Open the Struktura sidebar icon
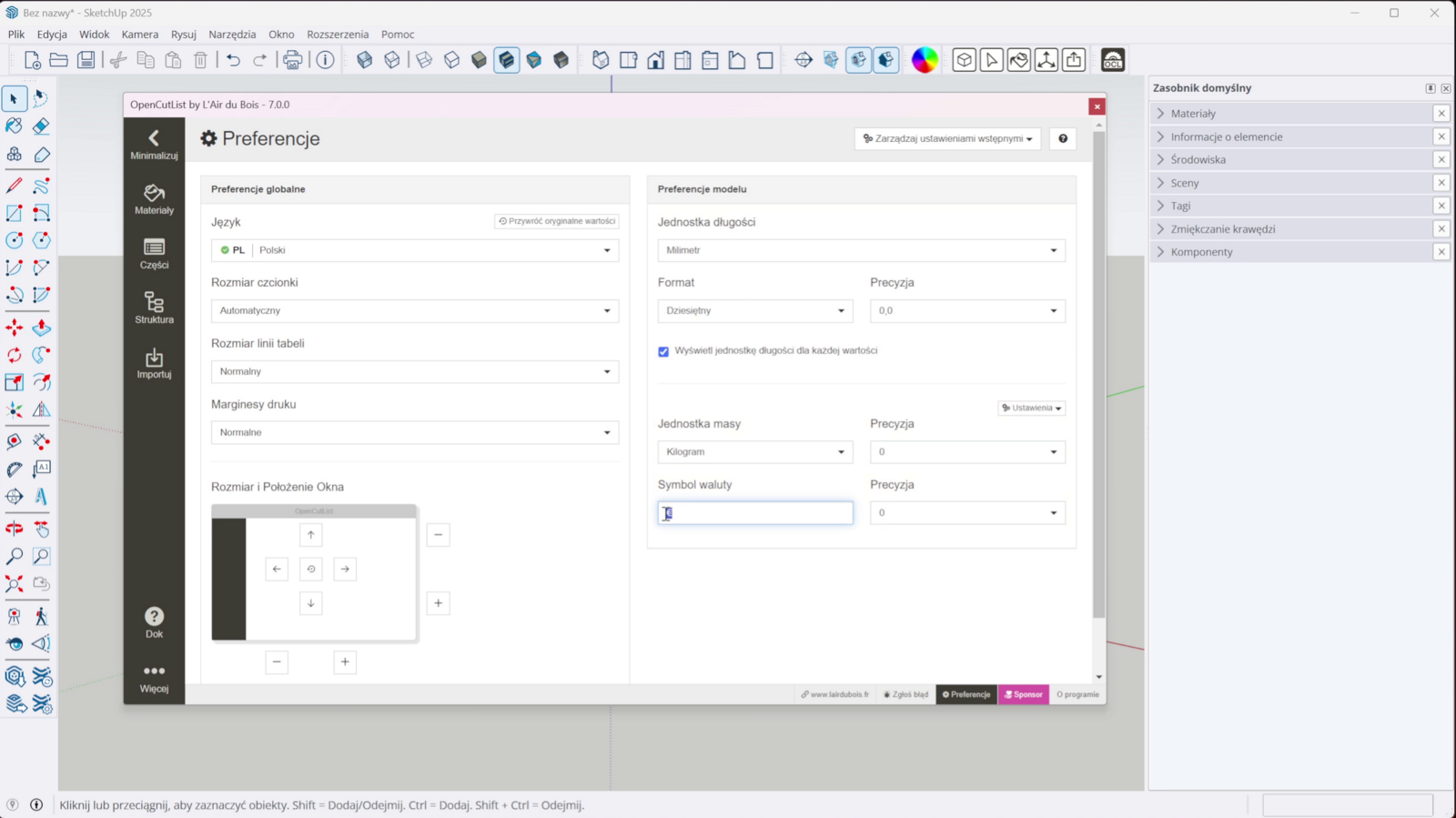The width and height of the screenshot is (1456, 818). [x=154, y=308]
